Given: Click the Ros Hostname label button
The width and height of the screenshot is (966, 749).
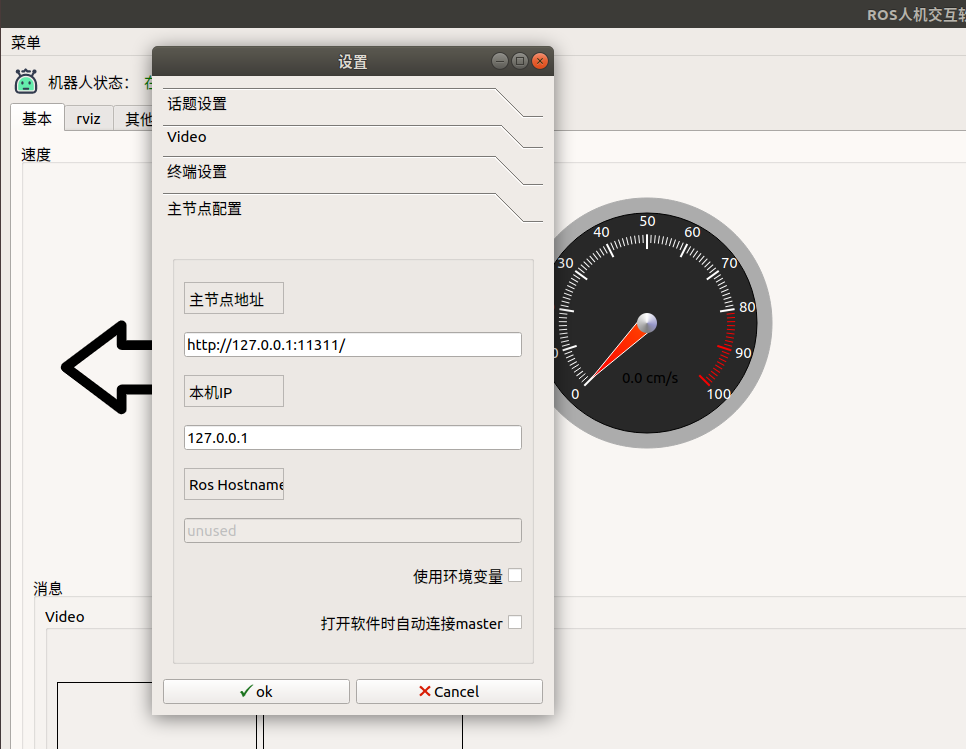Looking at the screenshot, I should pyautogui.click(x=233, y=485).
